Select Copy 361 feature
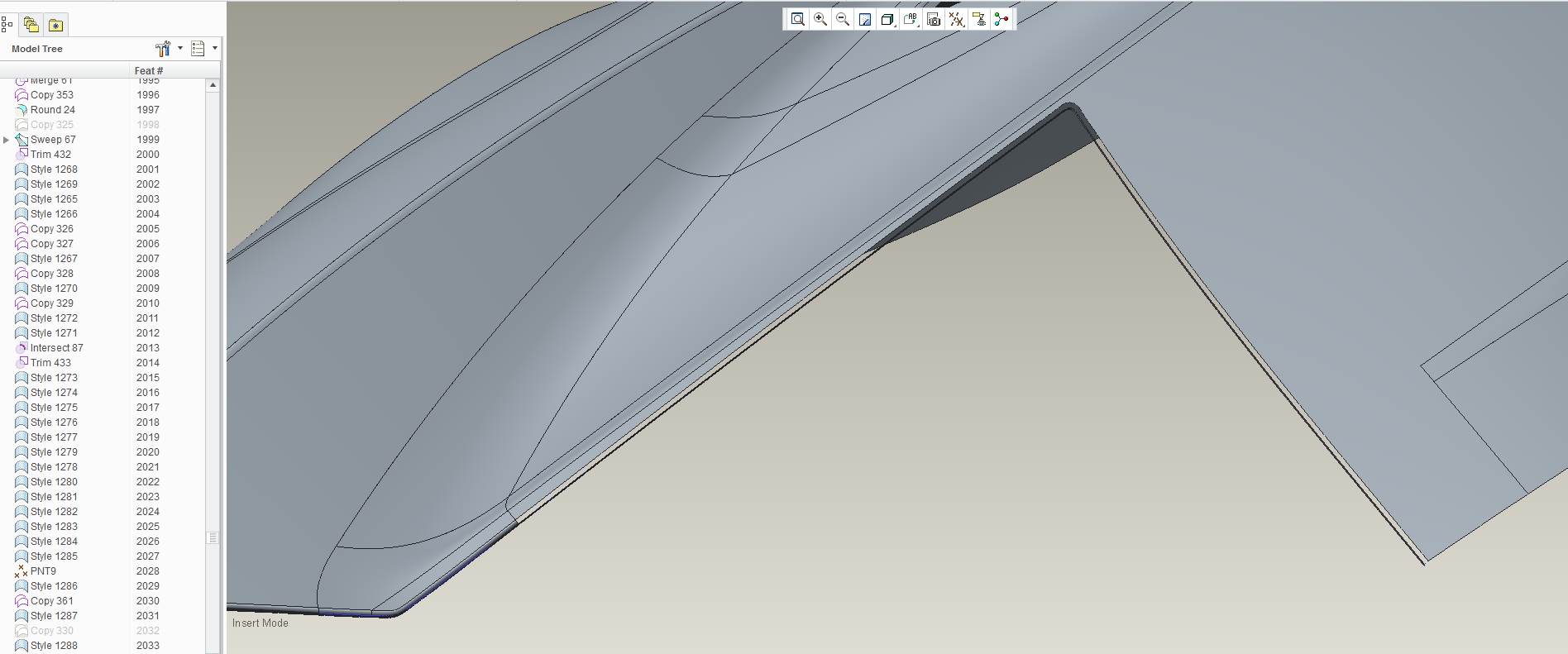1568x654 pixels. 52,601
